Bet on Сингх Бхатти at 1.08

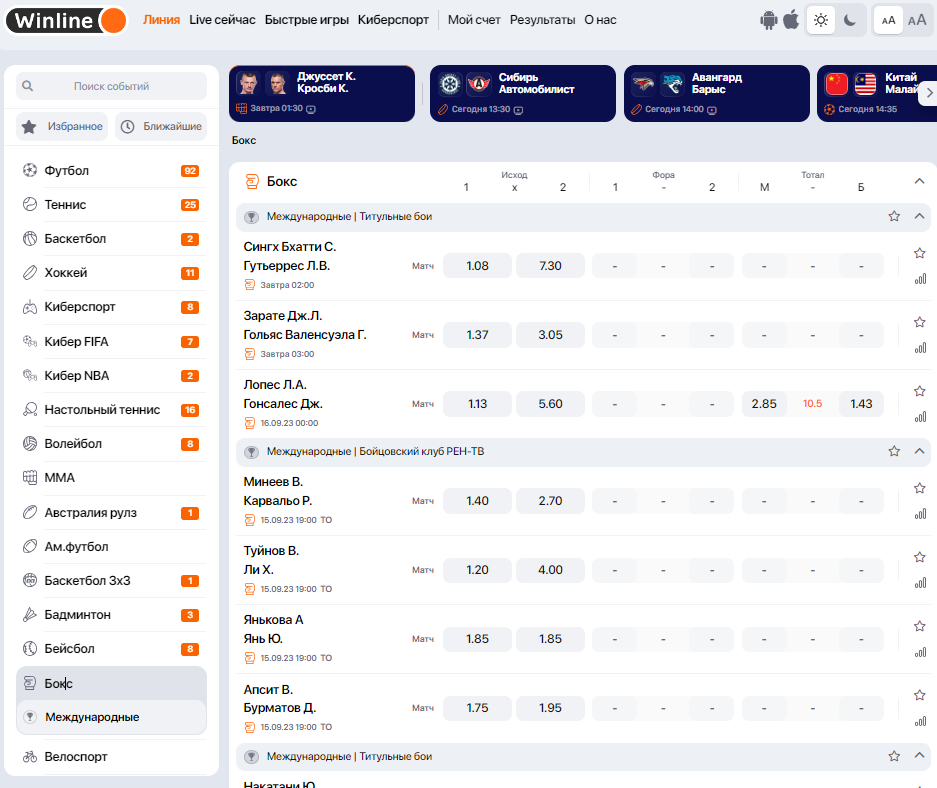(x=477, y=266)
